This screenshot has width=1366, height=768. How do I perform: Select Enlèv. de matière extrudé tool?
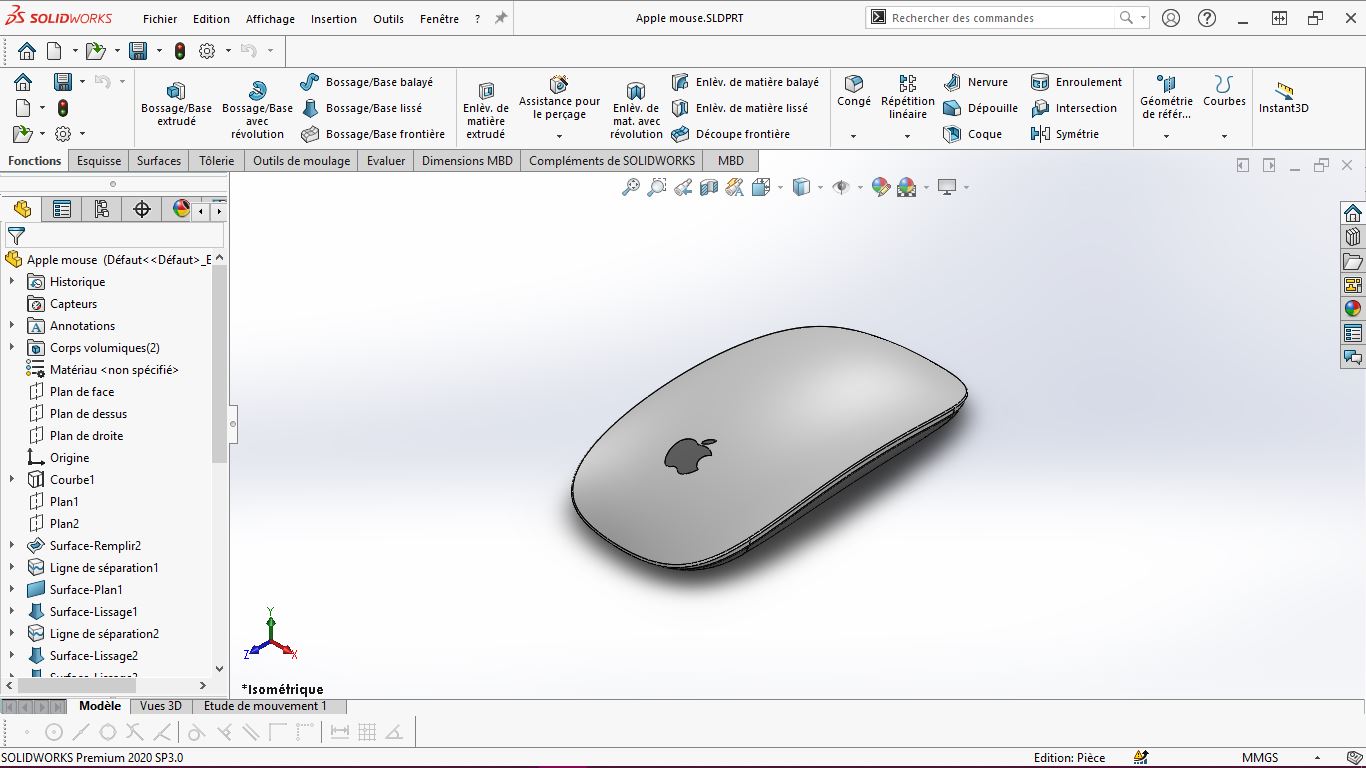tap(486, 110)
